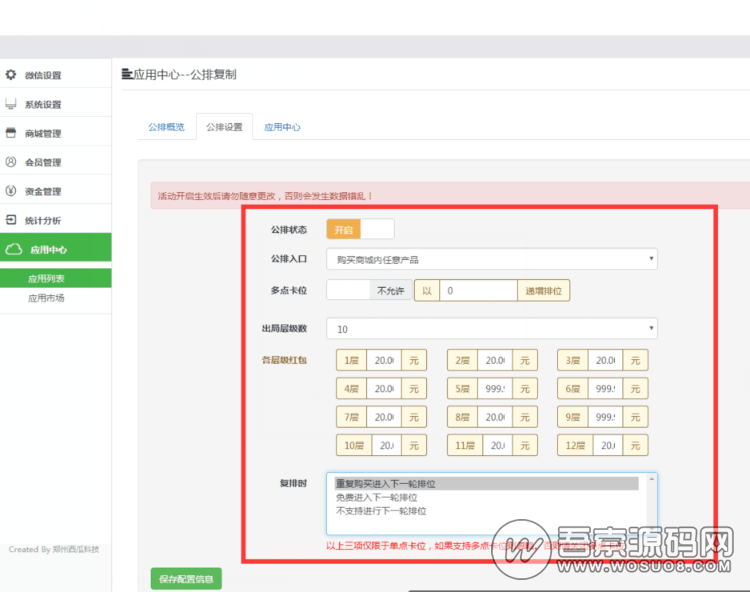Click the store icon beside 商城管理
Image resolution: width=750 pixels, height=592 pixels.
point(11,133)
